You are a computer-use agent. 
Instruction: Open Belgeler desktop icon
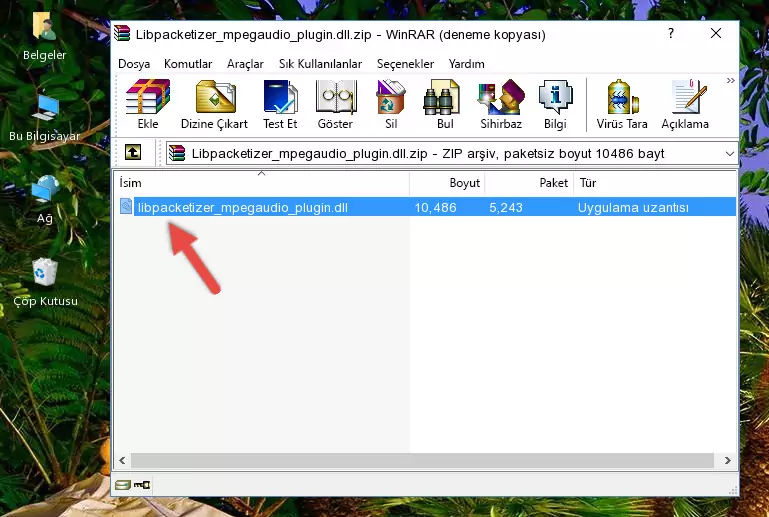point(45,35)
